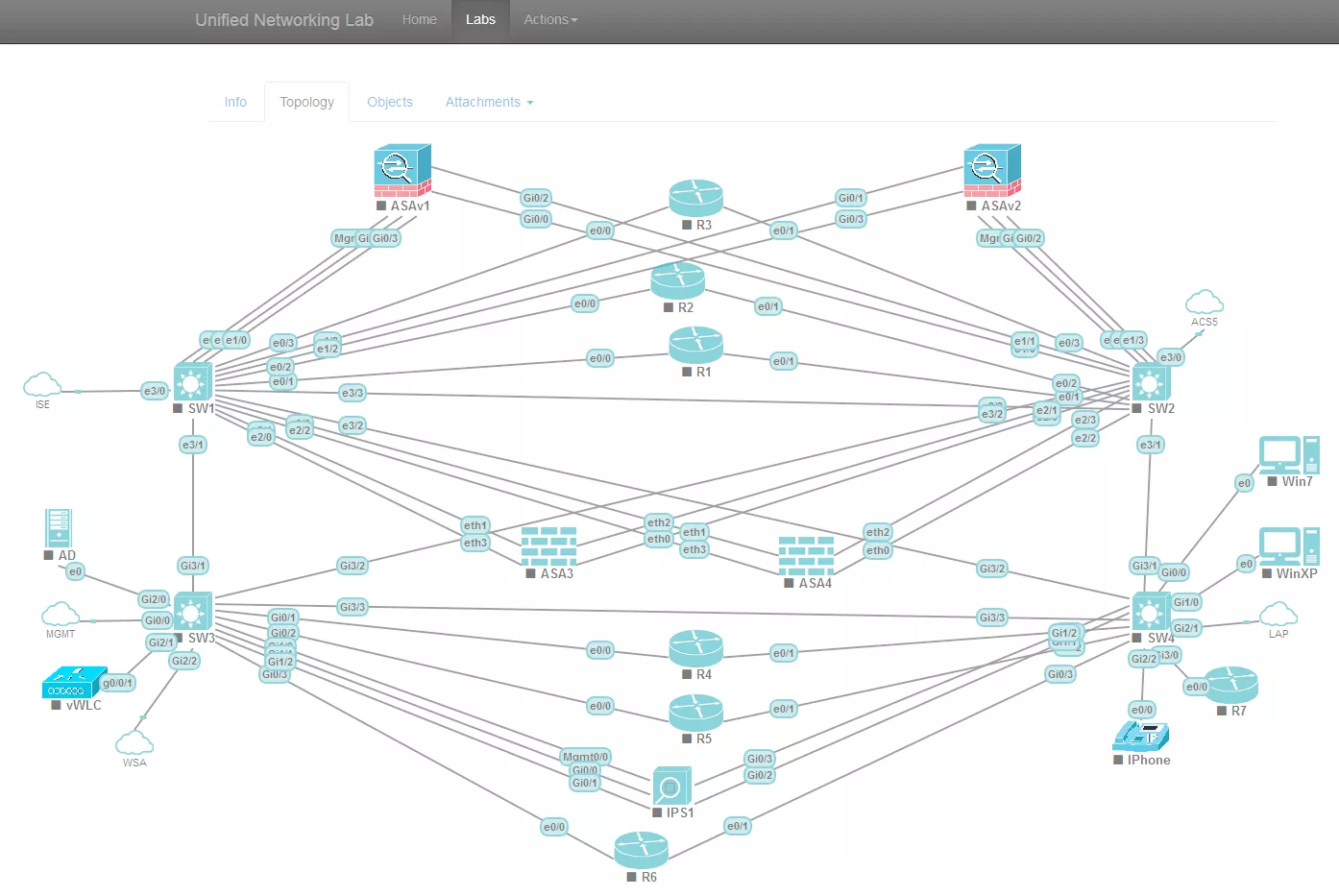This screenshot has width=1339, height=896.
Task: Click the e3/0 interface label near ACS5
Action: click(1171, 357)
